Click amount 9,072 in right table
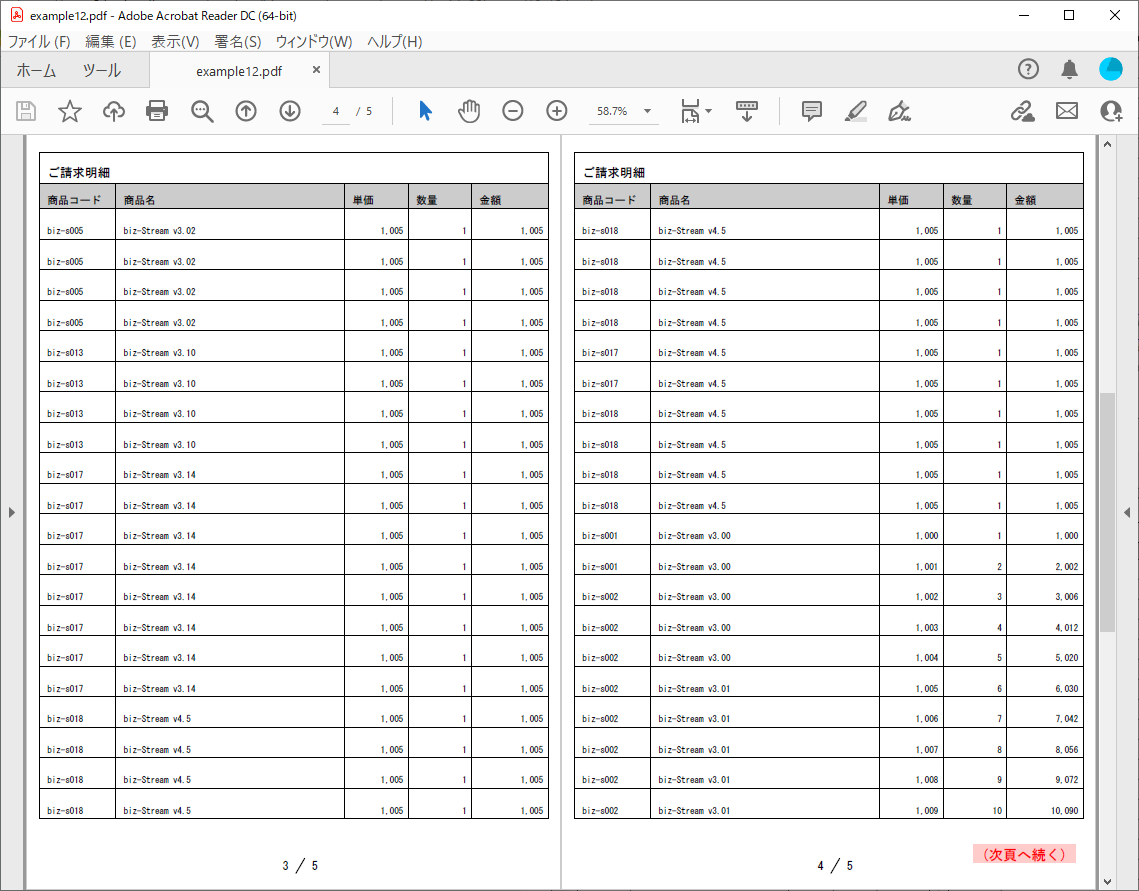Viewport: 1139px width, 891px height. pyautogui.click(x=1067, y=780)
